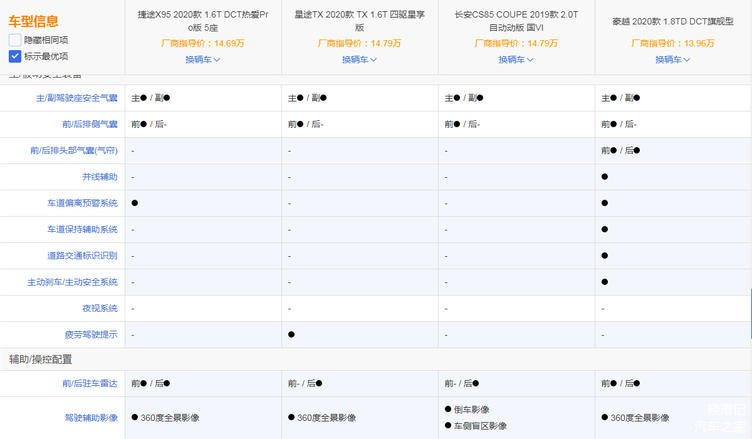752x439 pixels.
Task: Click 捷途X95 车道偏离预警系统 dot
Action: click(135, 203)
